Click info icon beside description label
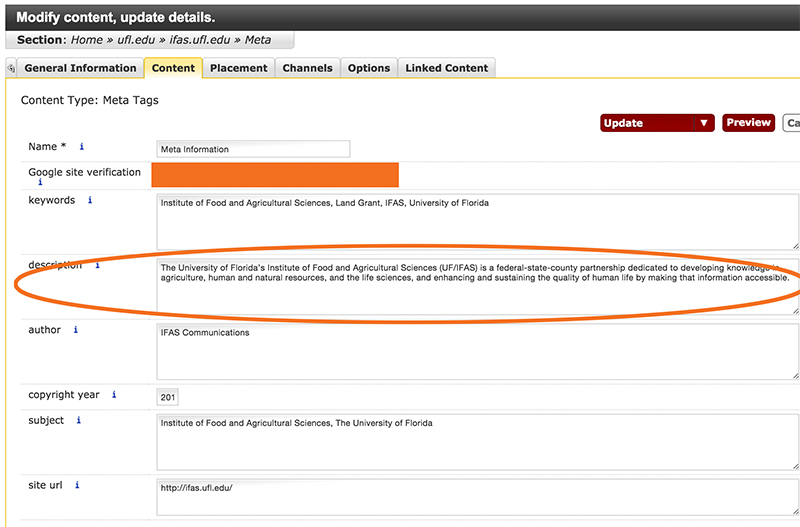The width and height of the screenshot is (800, 527). click(x=97, y=266)
